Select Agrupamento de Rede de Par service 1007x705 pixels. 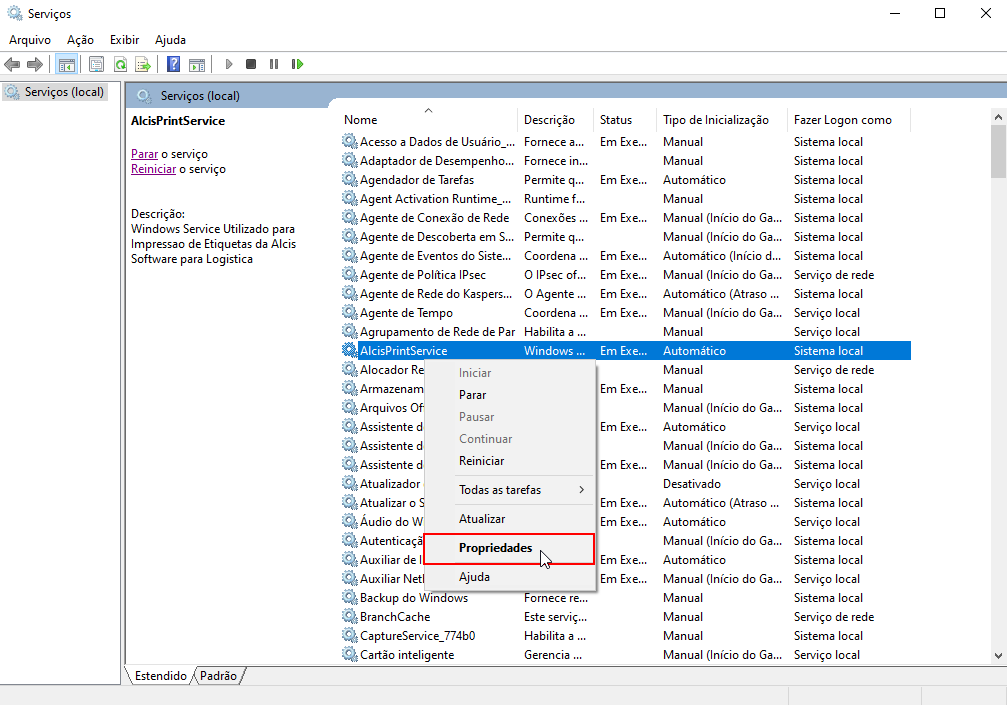(437, 332)
